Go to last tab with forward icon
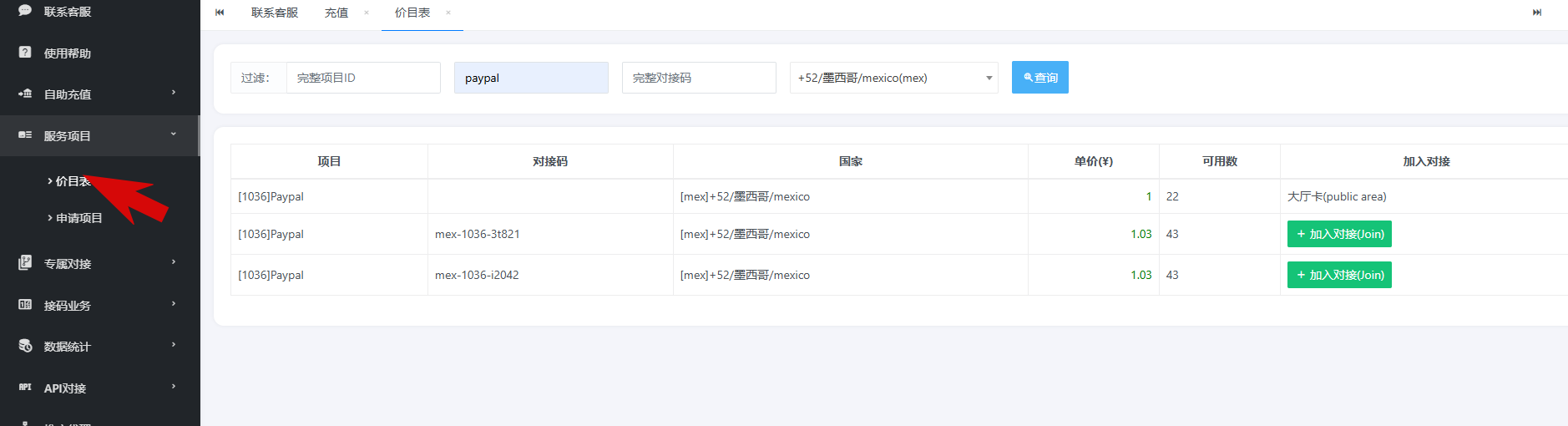Image resolution: width=1568 pixels, height=426 pixels. point(1537,13)
